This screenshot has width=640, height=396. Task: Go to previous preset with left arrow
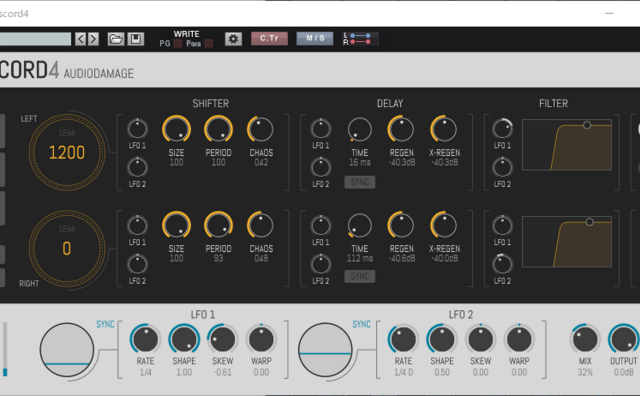(80, 39)
